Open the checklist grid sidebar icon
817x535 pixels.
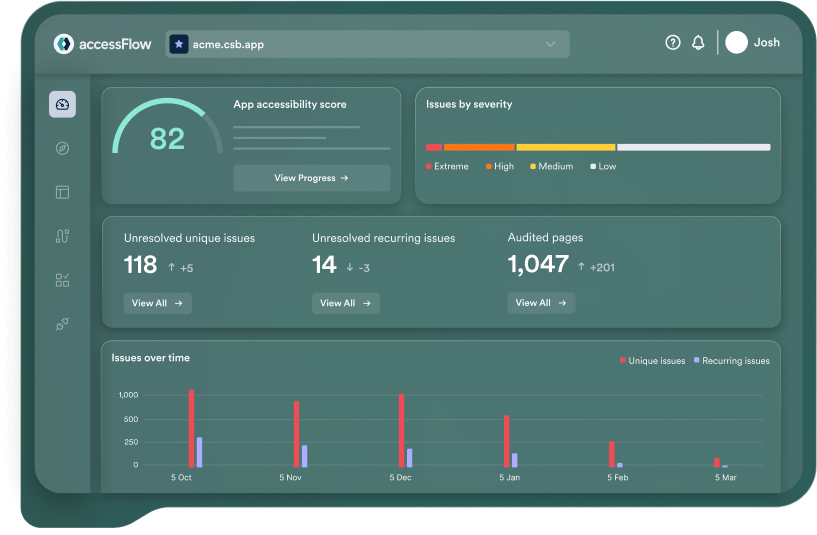tap(62, 280)
